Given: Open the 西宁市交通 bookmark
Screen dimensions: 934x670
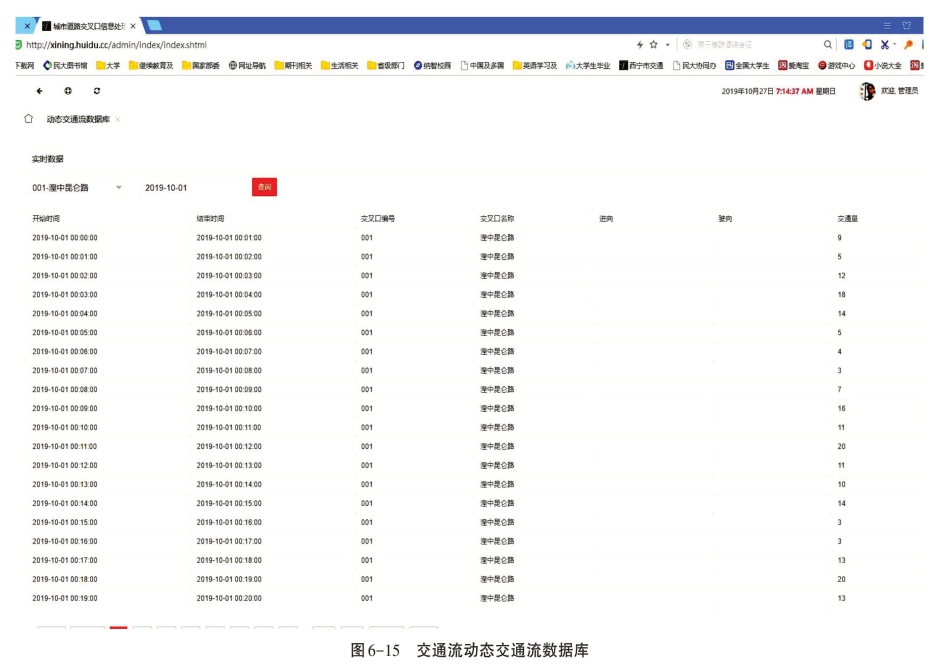Looking at the screenshot, I should (x=641, y=66).
